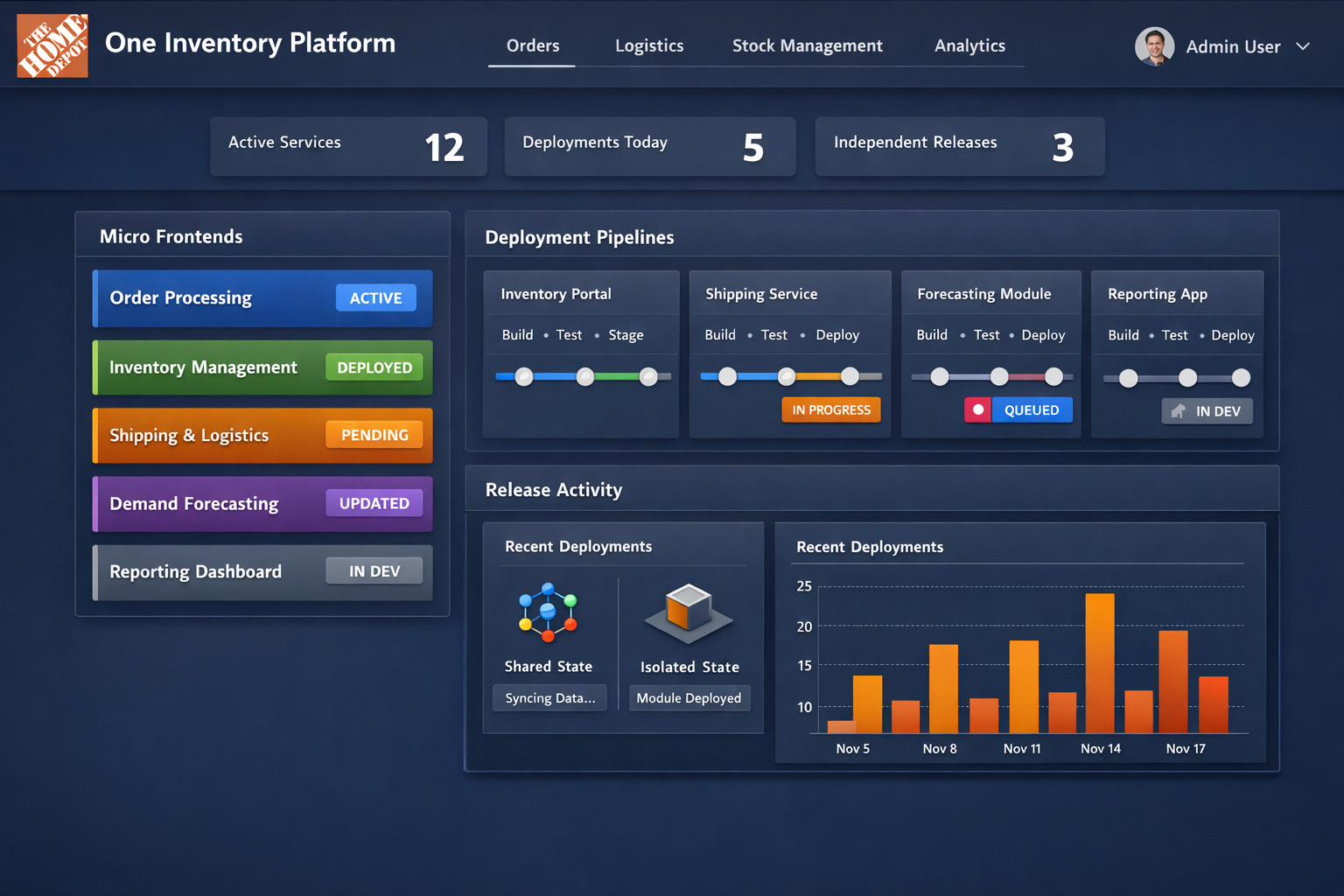Open the Logistics tab
This screenshot has height=896, width=1344.
click(648, 45)
